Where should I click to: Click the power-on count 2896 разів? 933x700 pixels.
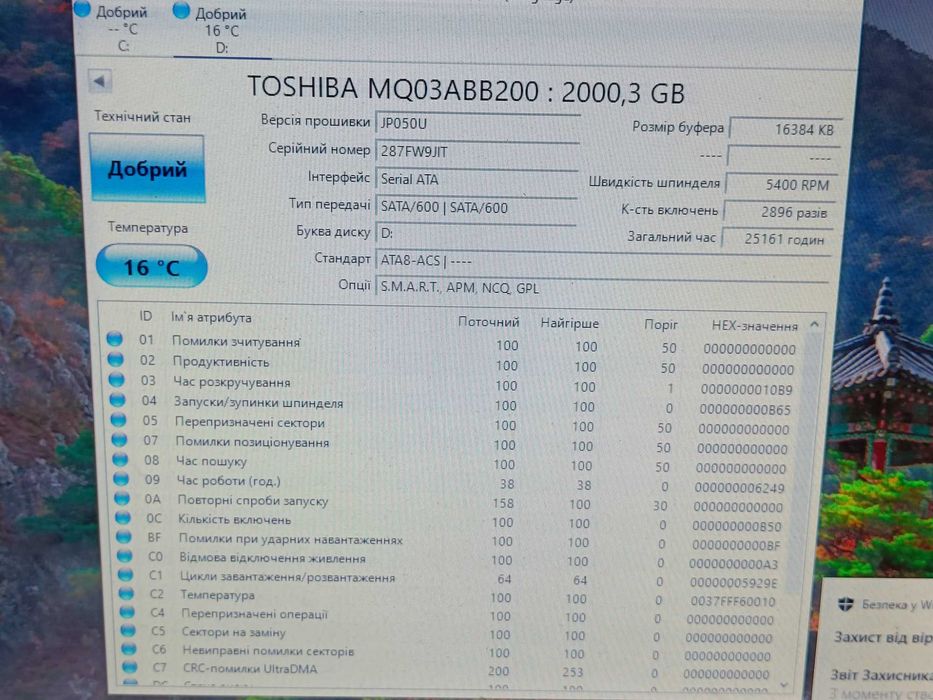point(779,212)
